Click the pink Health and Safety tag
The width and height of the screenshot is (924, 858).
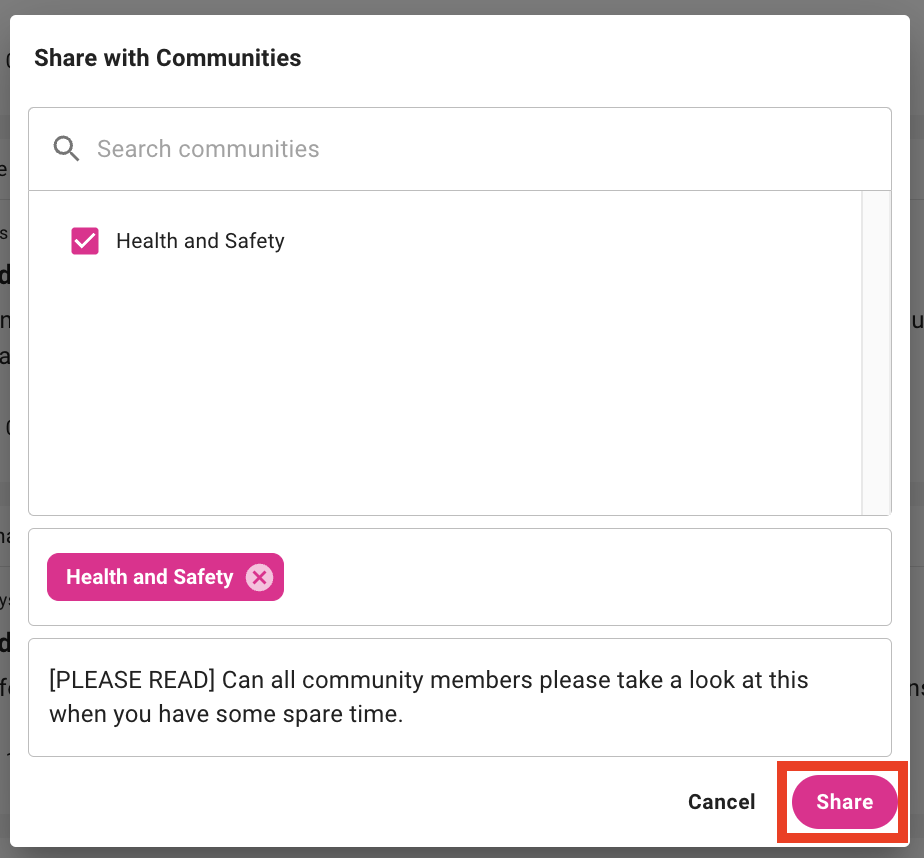point(150,577)
